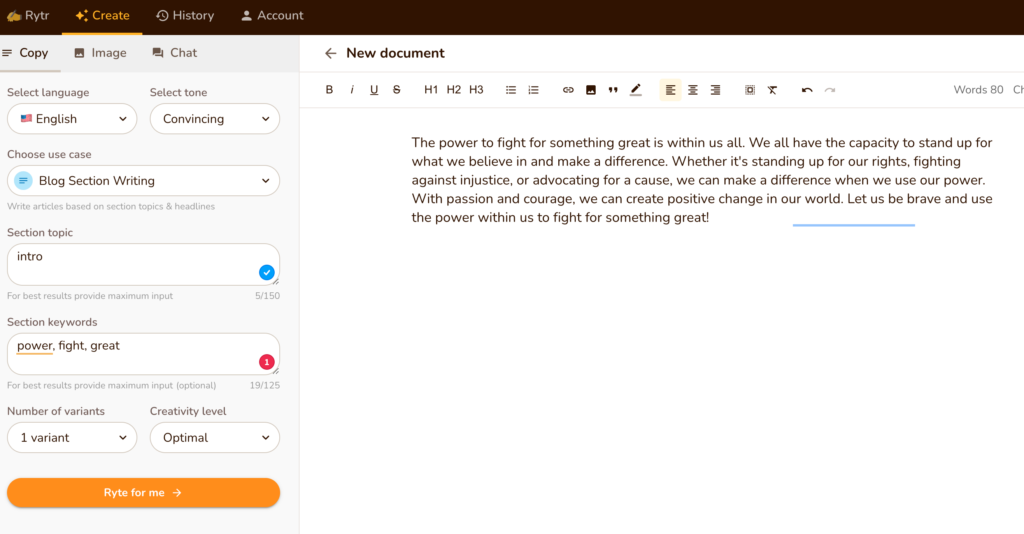Select the Copy tab
This screenshot has width=1024, height=534.
pos(26,53)
